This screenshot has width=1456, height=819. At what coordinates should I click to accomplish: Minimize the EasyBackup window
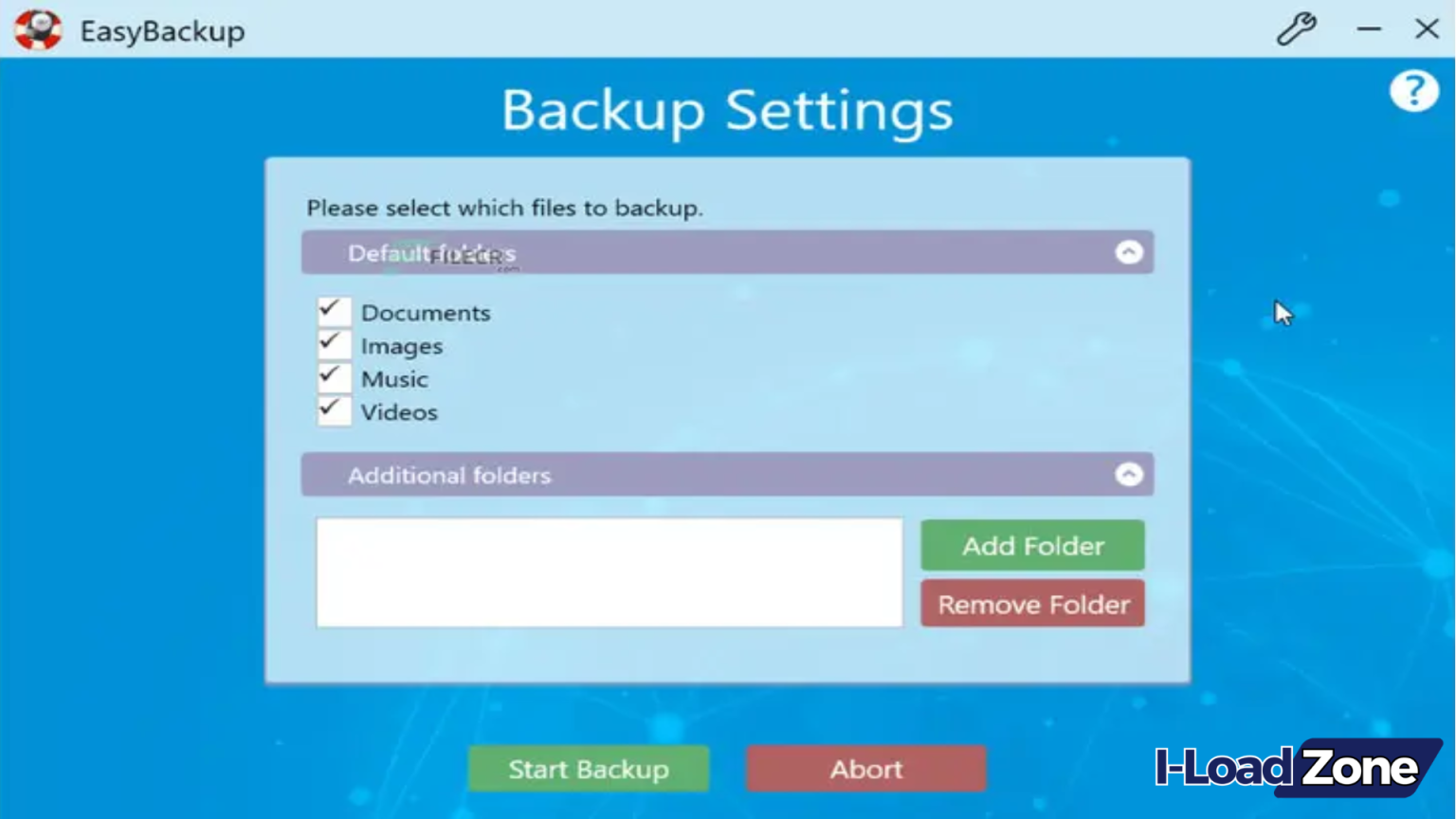1368,29
